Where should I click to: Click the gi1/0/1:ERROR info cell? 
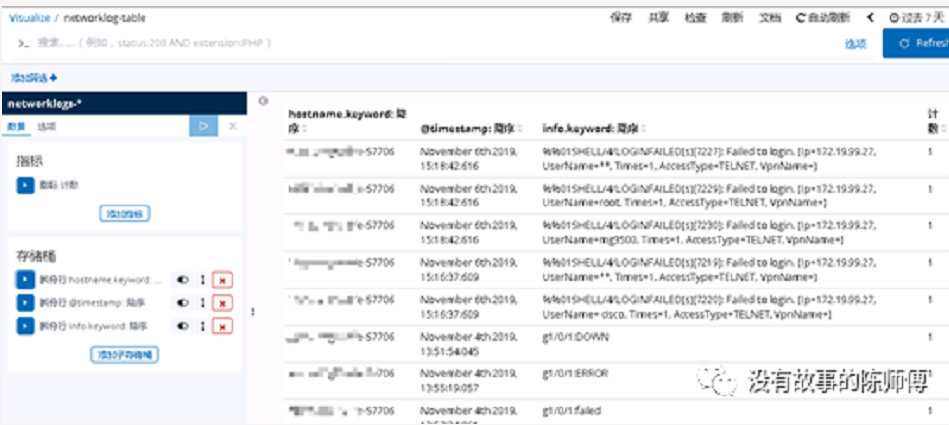(576, 374)
